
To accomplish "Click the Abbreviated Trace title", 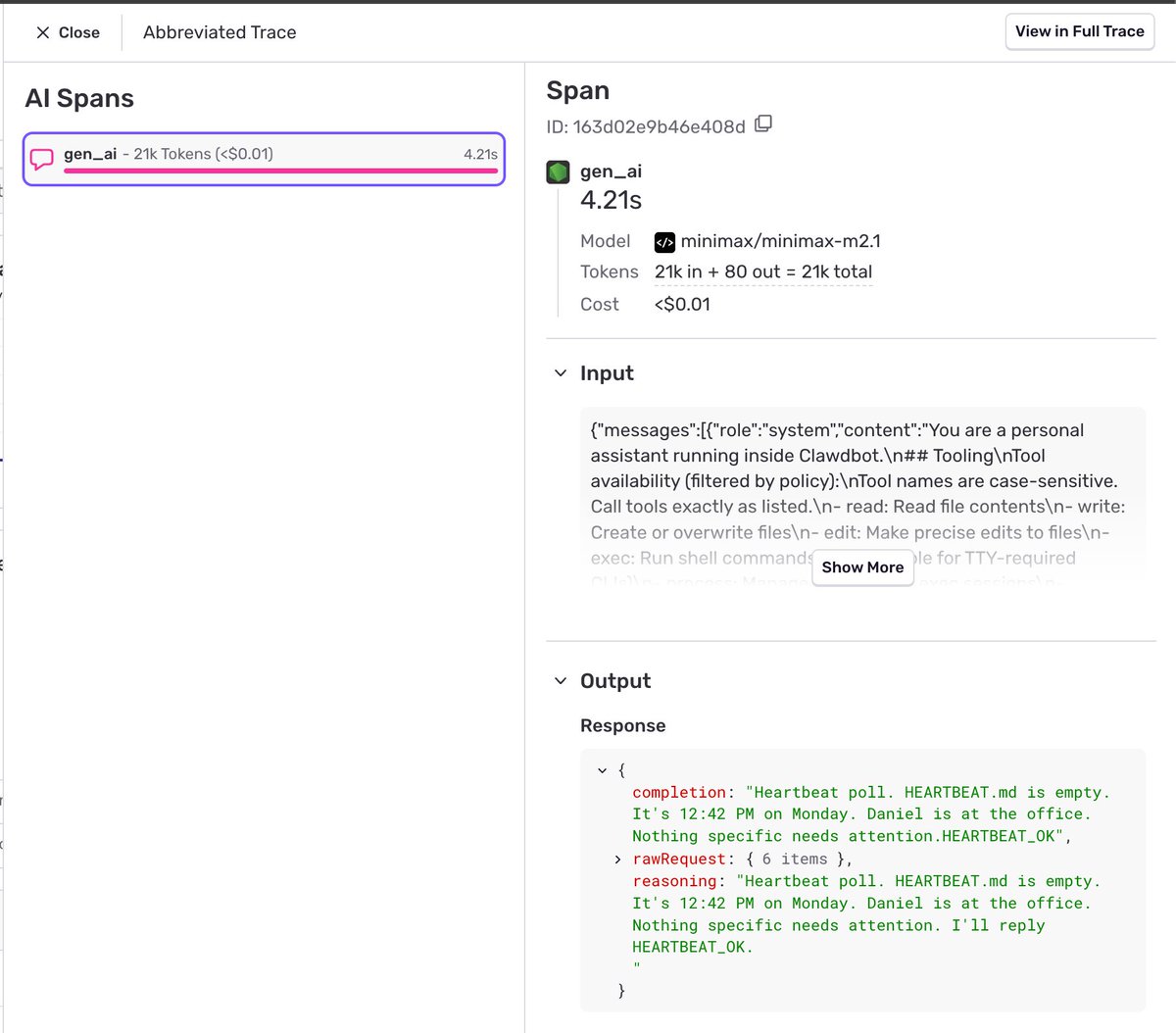I will click(x=220, y=32).
